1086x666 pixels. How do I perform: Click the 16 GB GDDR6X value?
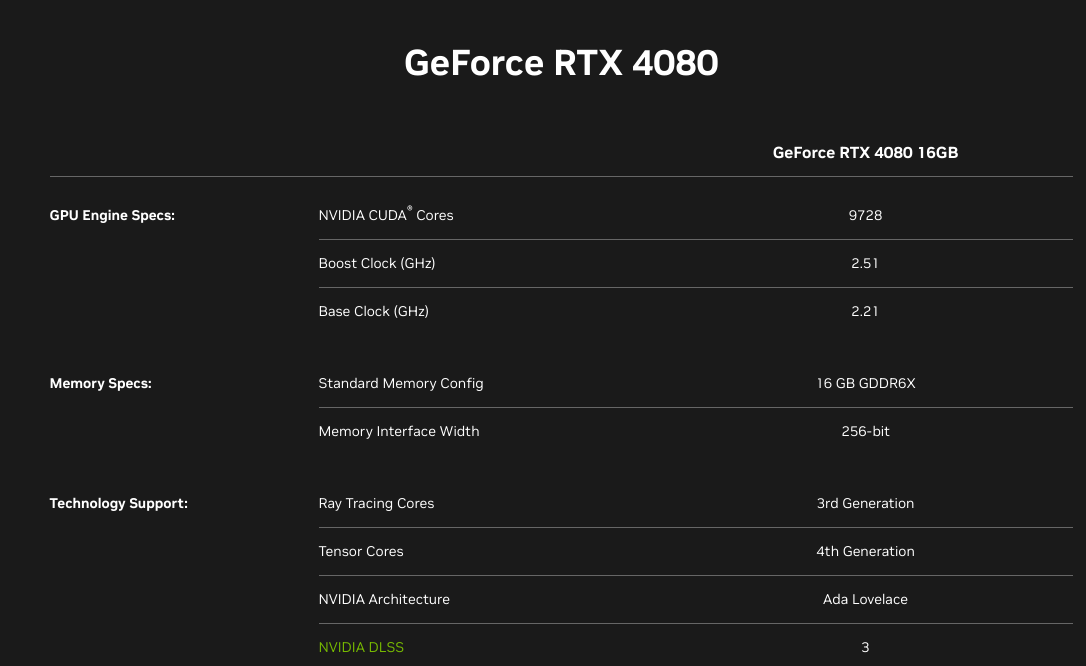pos(865,383)
